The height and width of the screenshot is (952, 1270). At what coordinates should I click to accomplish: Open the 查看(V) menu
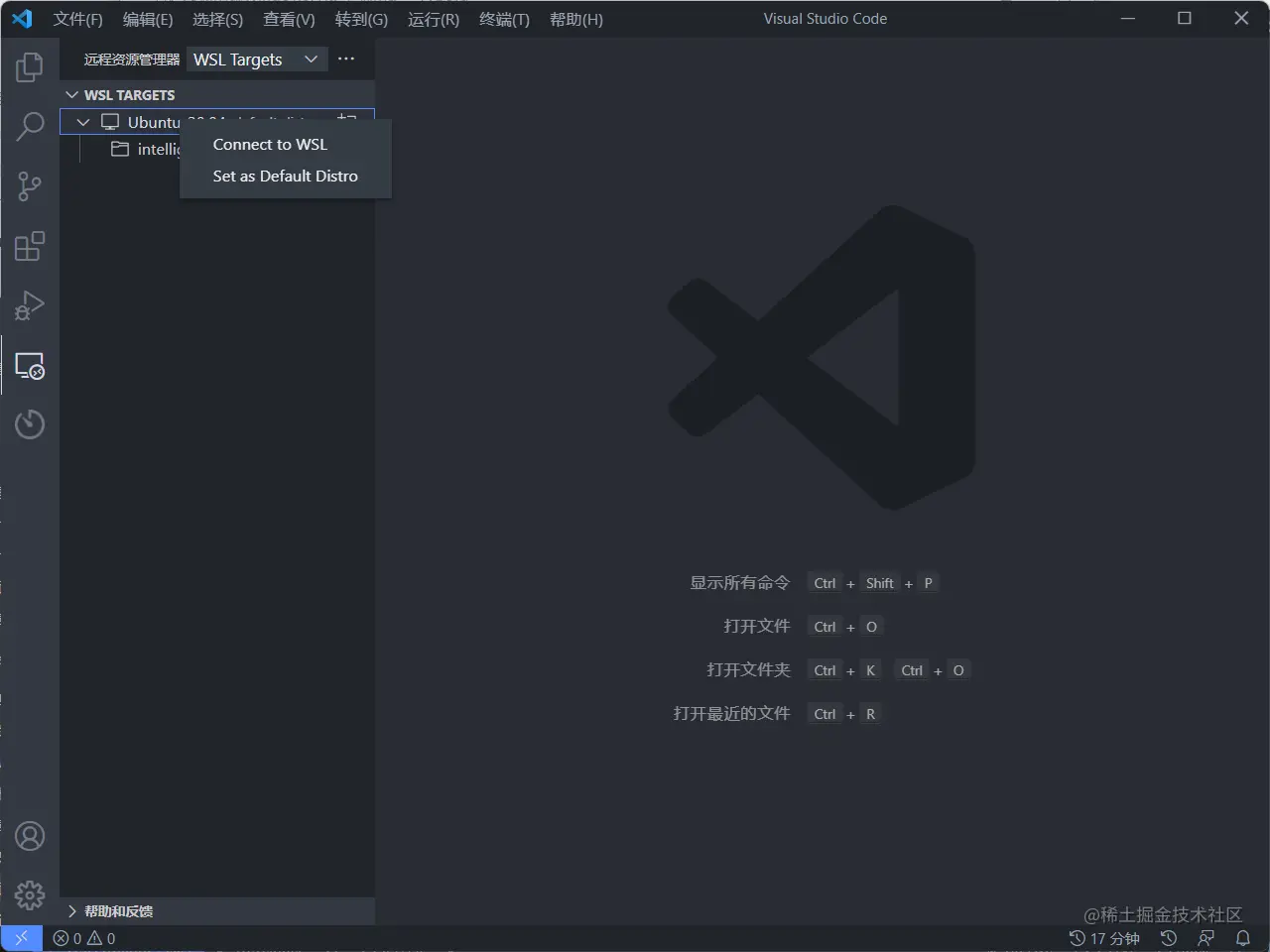289,19
